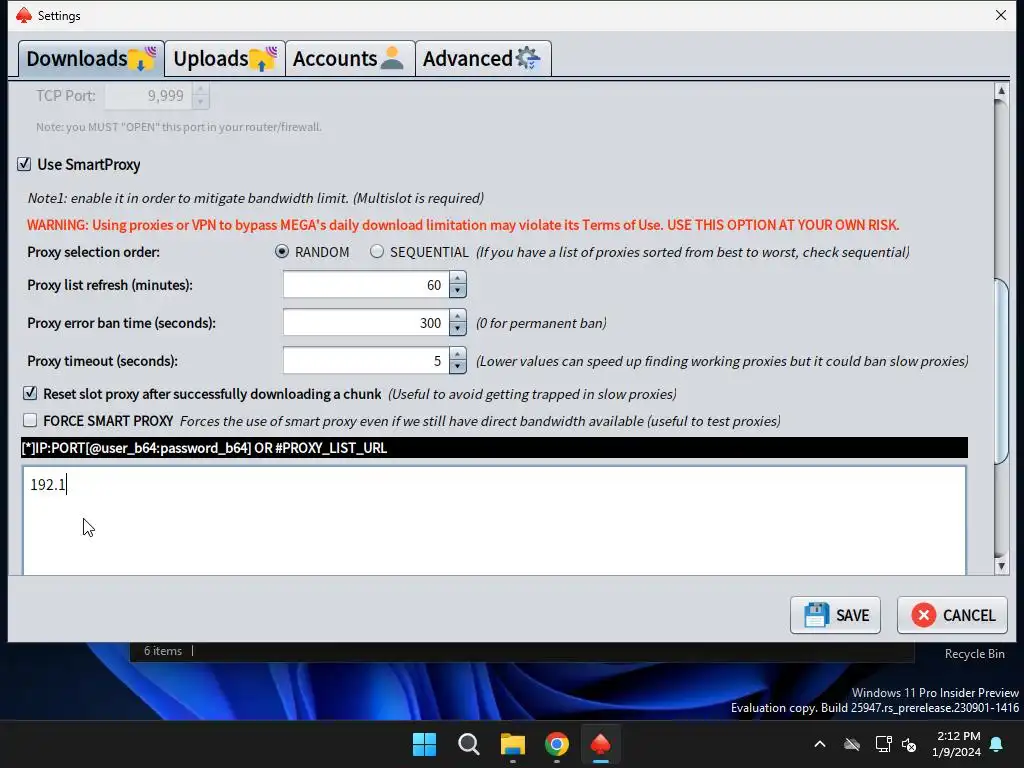Uncheck the Use SmartProxy checkbox
The width and height of the screenshot is (1024, 768).
(x=24, y=164)
